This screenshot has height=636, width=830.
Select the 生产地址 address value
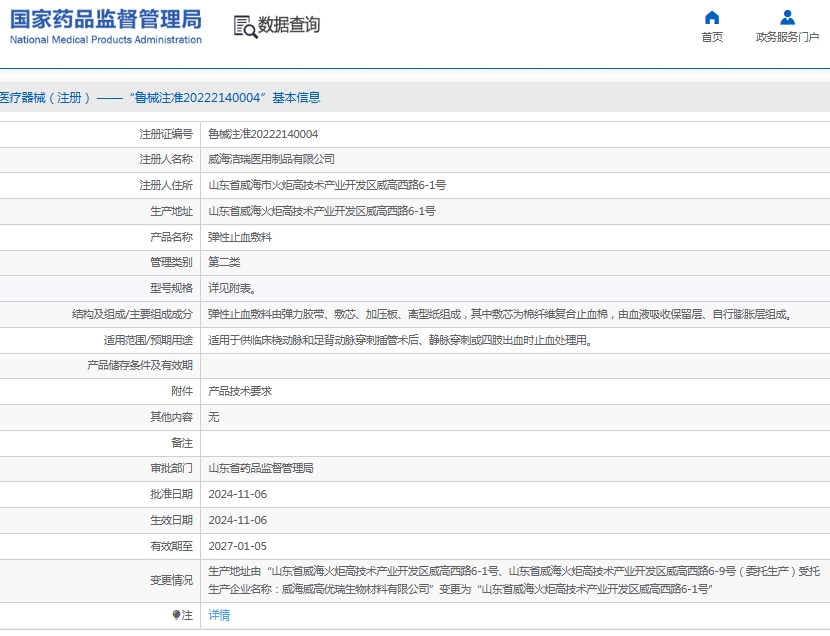pos(322,211)
